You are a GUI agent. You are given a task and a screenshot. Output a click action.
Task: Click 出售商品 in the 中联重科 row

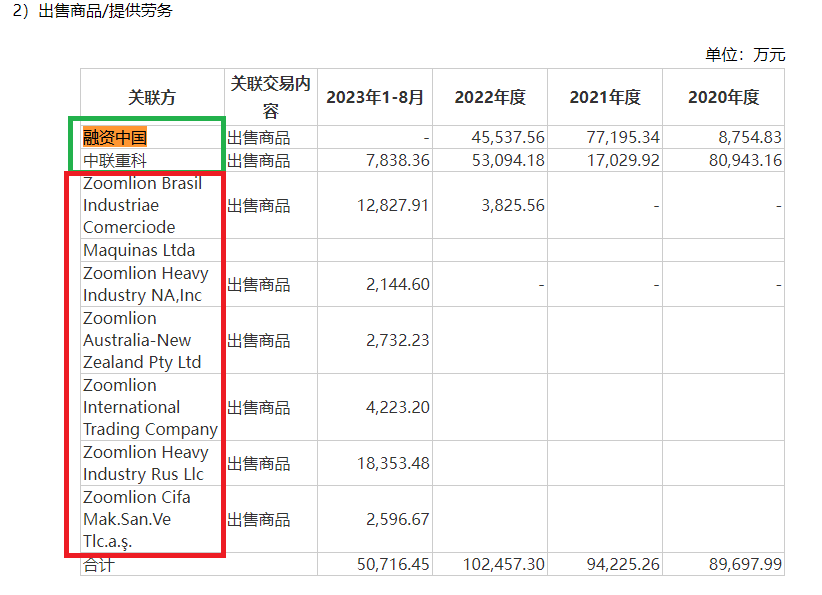pos(258,160)
